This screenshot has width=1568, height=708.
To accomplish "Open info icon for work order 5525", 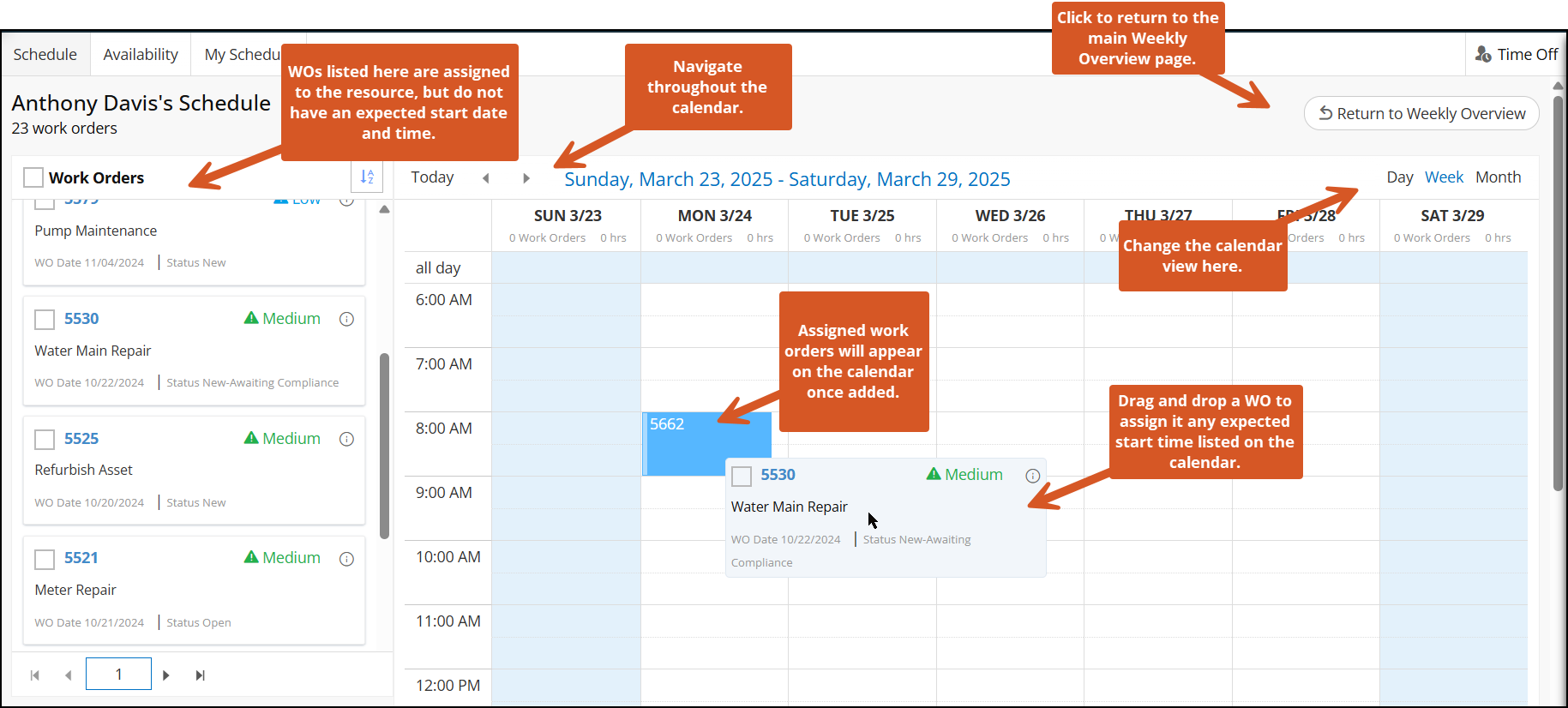I will pyautogui.click(x=346, y=439).
